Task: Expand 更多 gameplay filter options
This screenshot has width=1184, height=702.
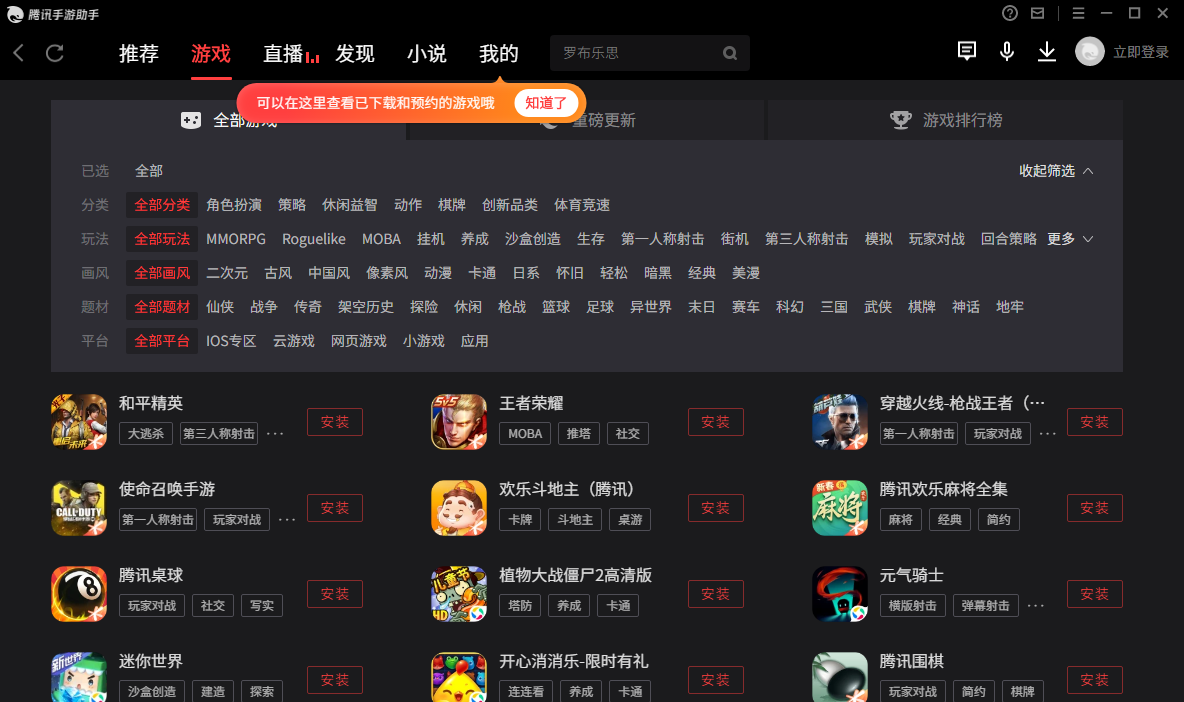Action: (x=1070, y=239)
